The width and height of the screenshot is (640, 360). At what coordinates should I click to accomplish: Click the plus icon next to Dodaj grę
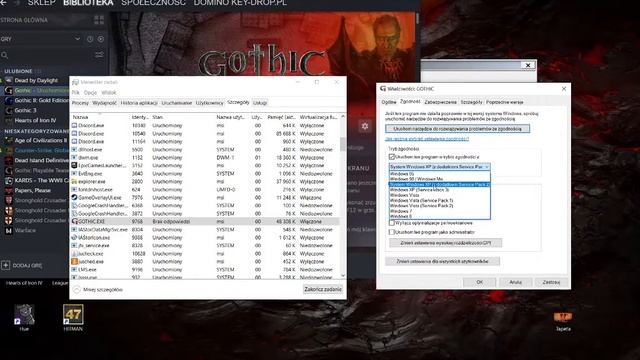point(5,265)
